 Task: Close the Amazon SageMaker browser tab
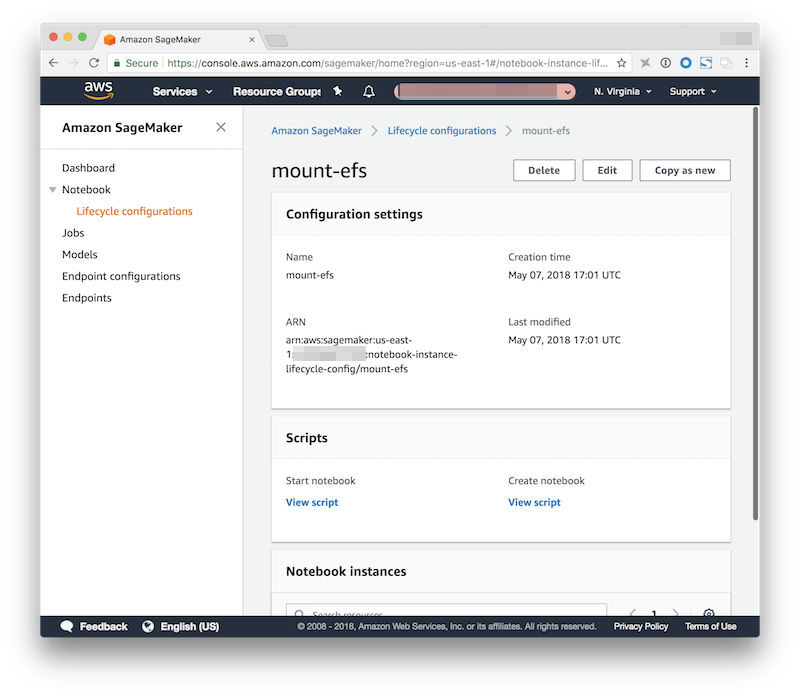coord(252,39)
